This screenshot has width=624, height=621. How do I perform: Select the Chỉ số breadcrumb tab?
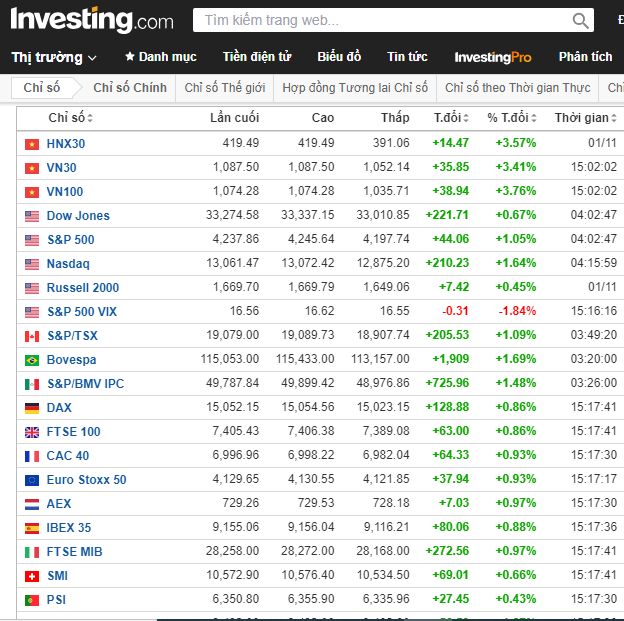click(42, 88)
